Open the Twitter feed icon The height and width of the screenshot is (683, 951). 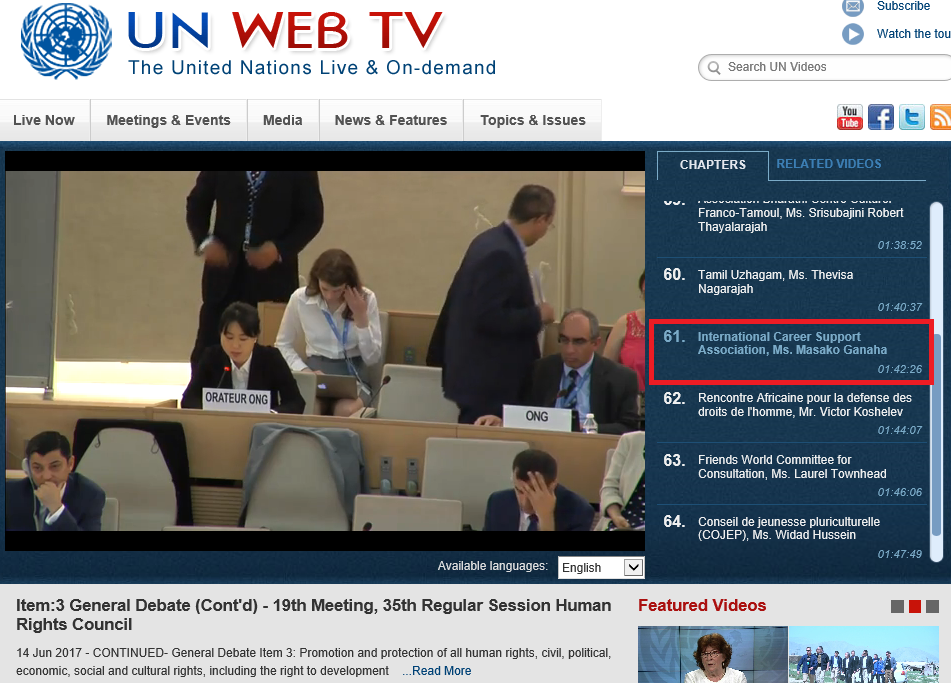coord(912,117)
